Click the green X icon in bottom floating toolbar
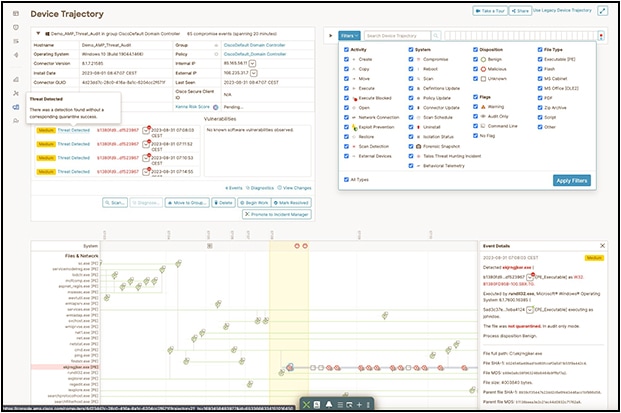The height and width of the screenshot is (413, 621). coord(306,405)
